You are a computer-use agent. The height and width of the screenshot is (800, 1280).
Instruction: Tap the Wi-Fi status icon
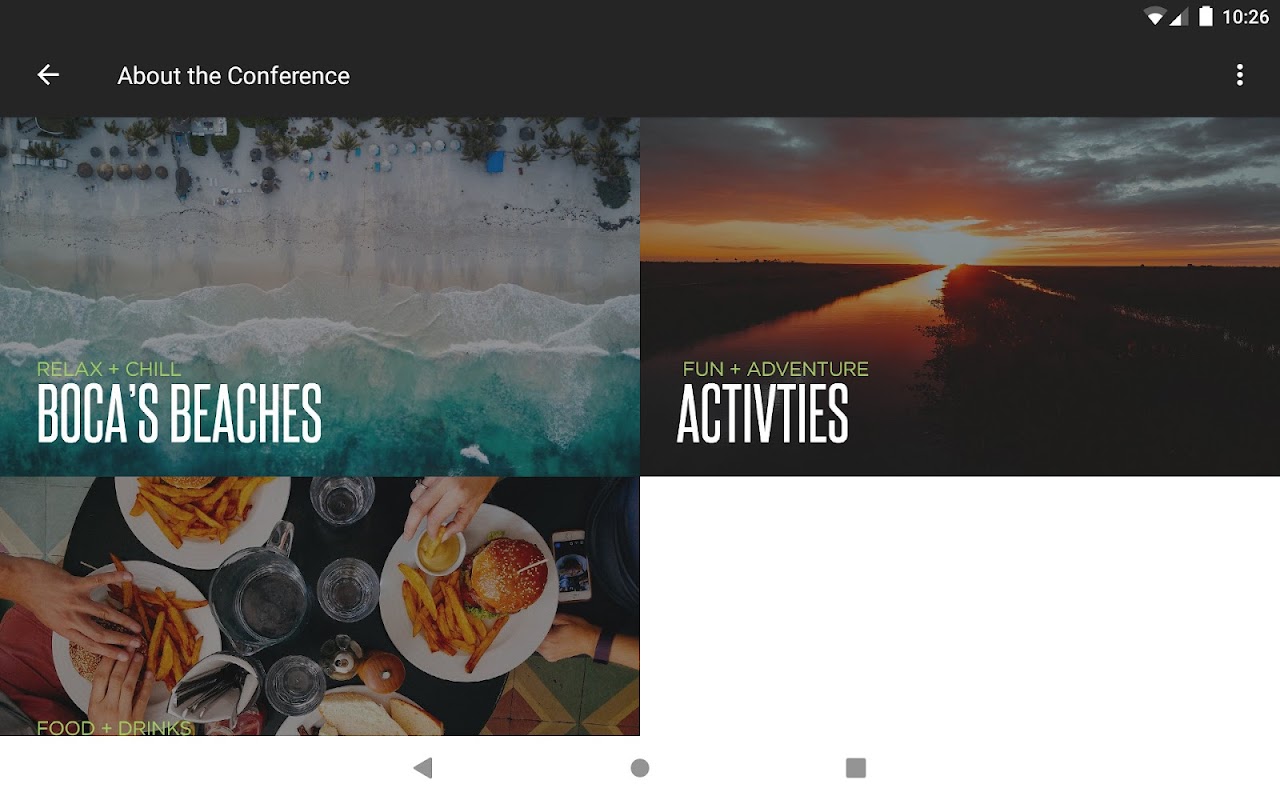(1155, 16)
